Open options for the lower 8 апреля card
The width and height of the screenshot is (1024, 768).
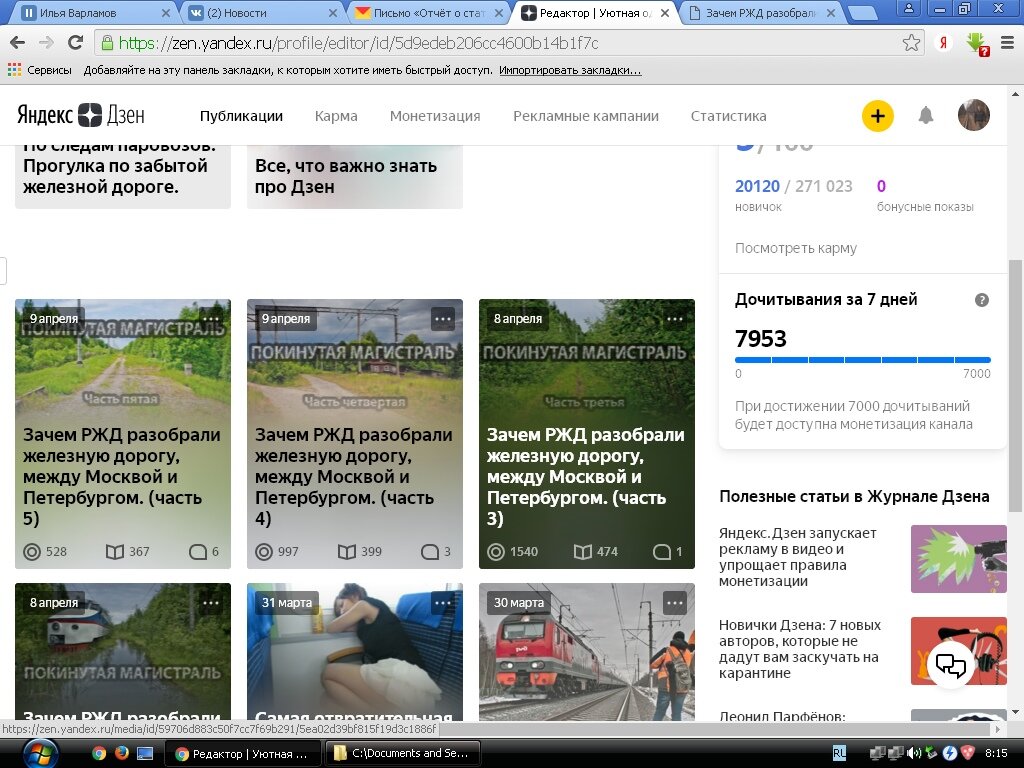211,603
